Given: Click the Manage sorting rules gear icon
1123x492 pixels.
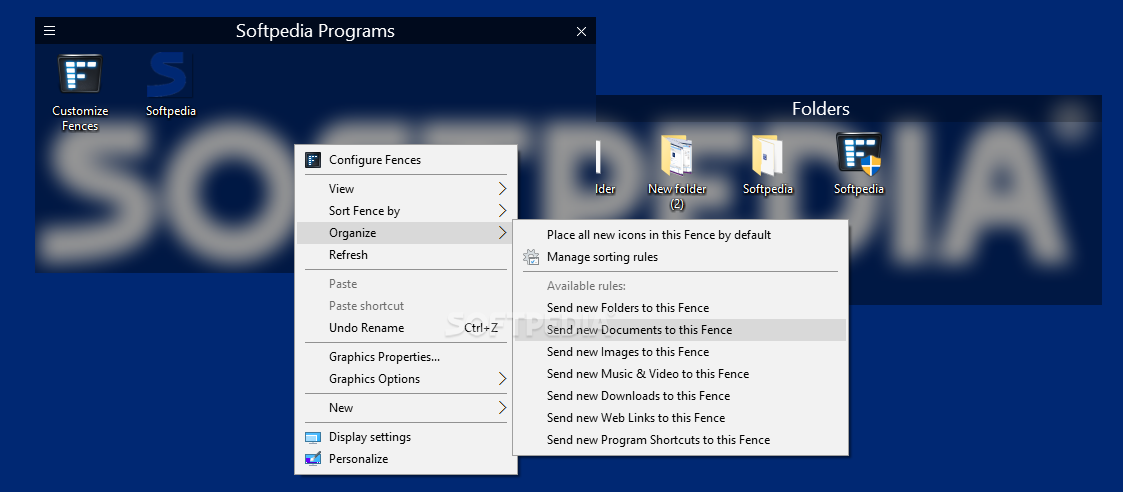Looking at the screenshot, I should pos(531,256).
